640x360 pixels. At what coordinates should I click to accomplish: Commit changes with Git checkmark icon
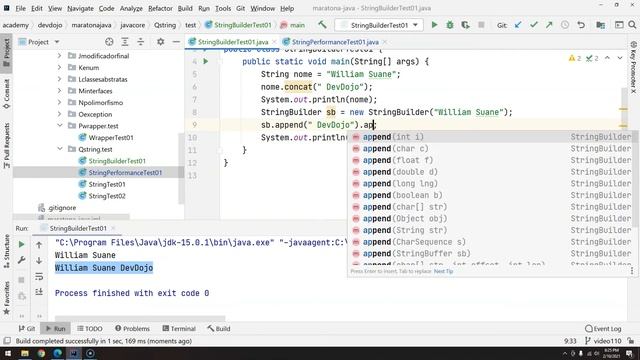pyautogui.click(x=533, y=25)
